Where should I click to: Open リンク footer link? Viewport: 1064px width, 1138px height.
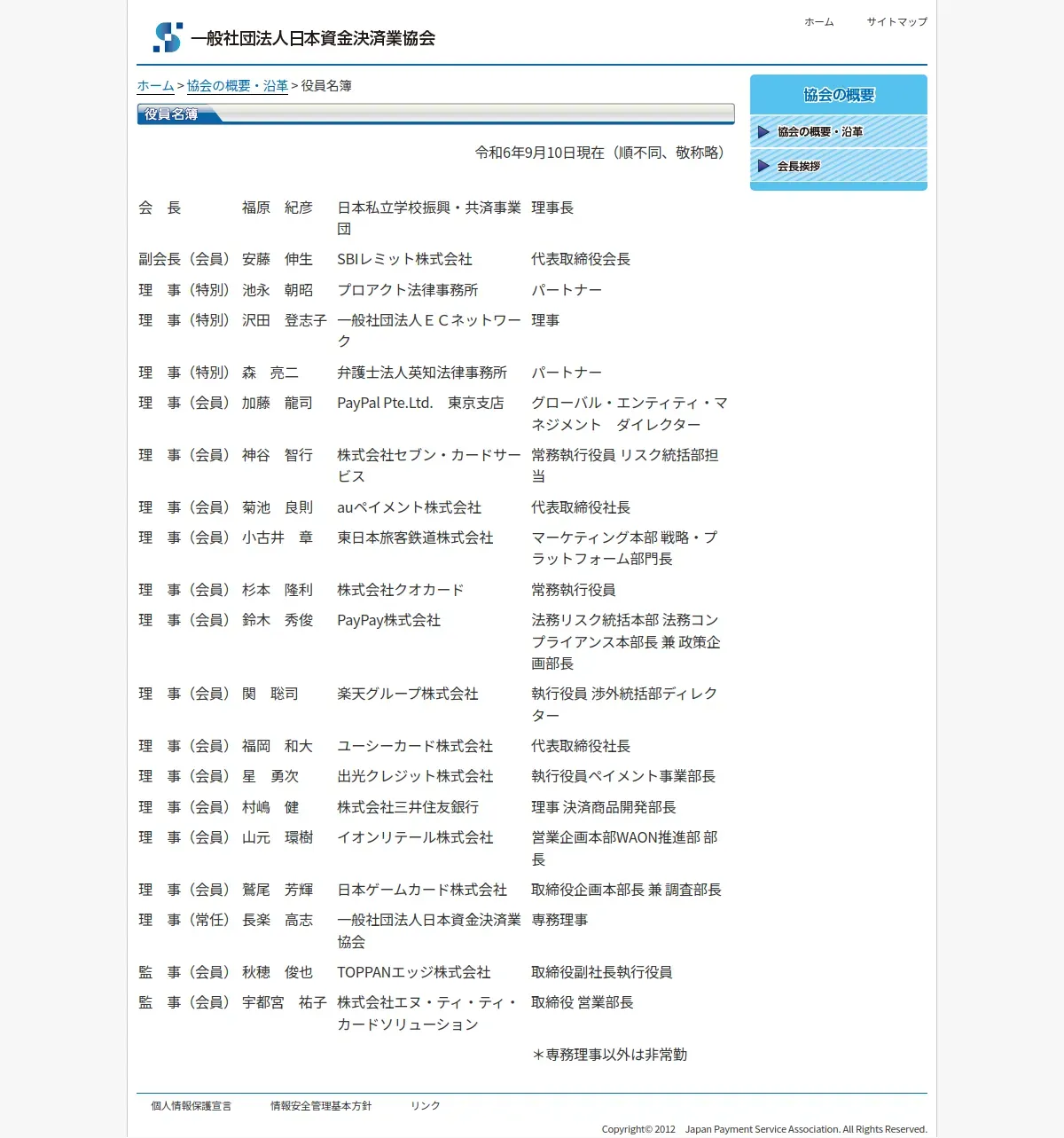[x=425, y=1106]
